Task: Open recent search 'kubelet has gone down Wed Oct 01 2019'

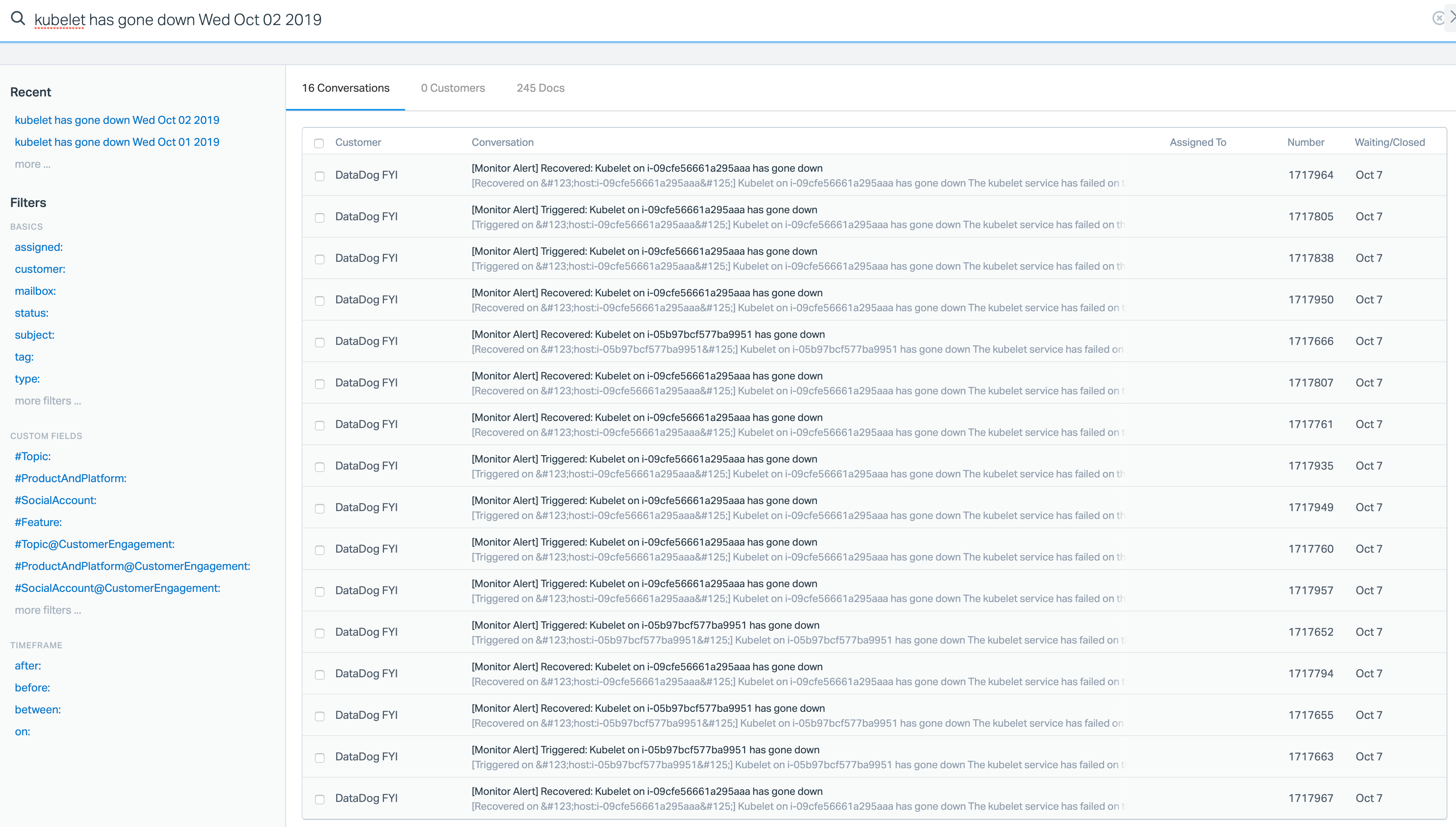Action: [117, 142]
